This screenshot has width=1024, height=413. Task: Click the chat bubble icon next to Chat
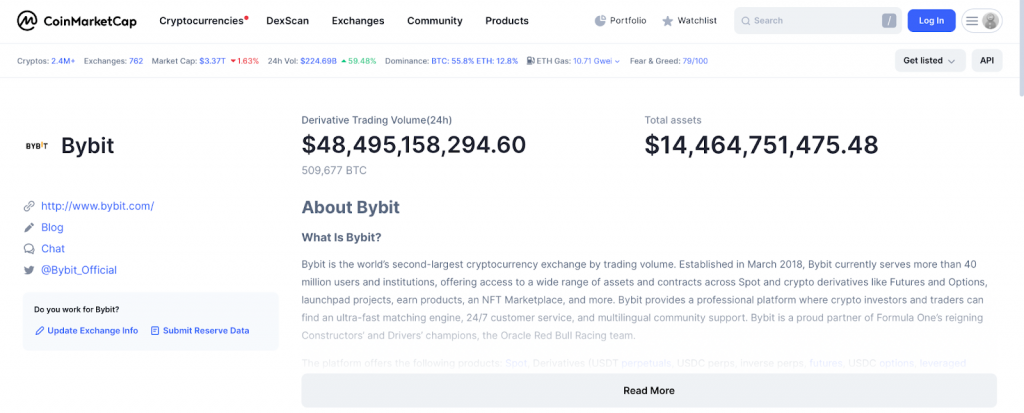29,249
